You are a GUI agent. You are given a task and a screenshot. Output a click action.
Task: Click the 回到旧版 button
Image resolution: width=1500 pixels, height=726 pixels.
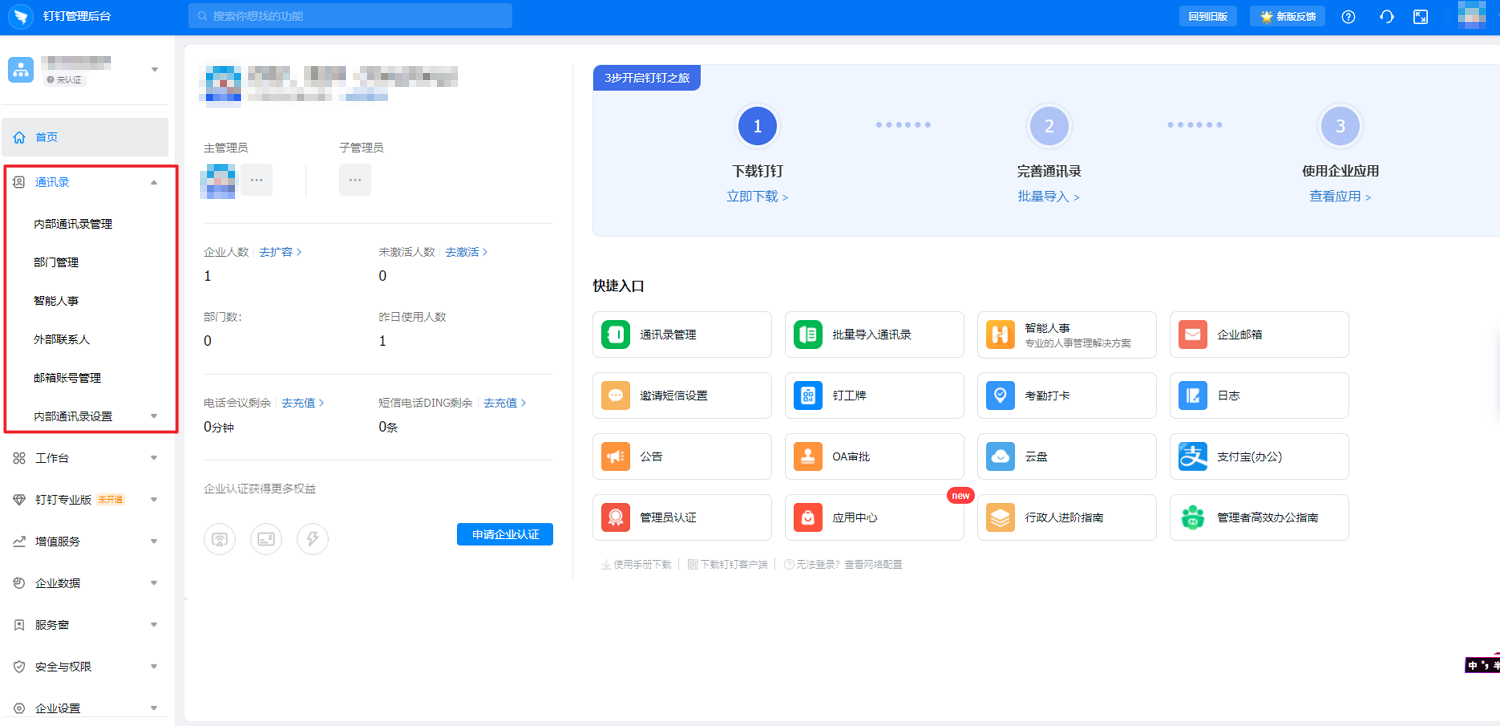click(1208, 16)
